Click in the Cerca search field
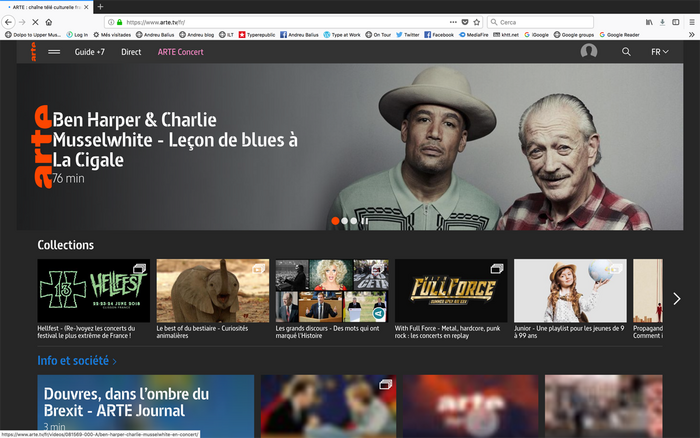The height and width of the screenshot is (438, 700). tap(541, 22)
